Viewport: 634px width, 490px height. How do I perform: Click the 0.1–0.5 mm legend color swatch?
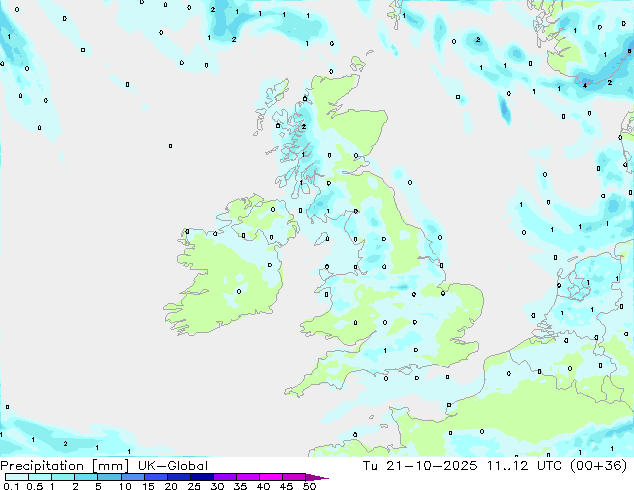(17, 477)
